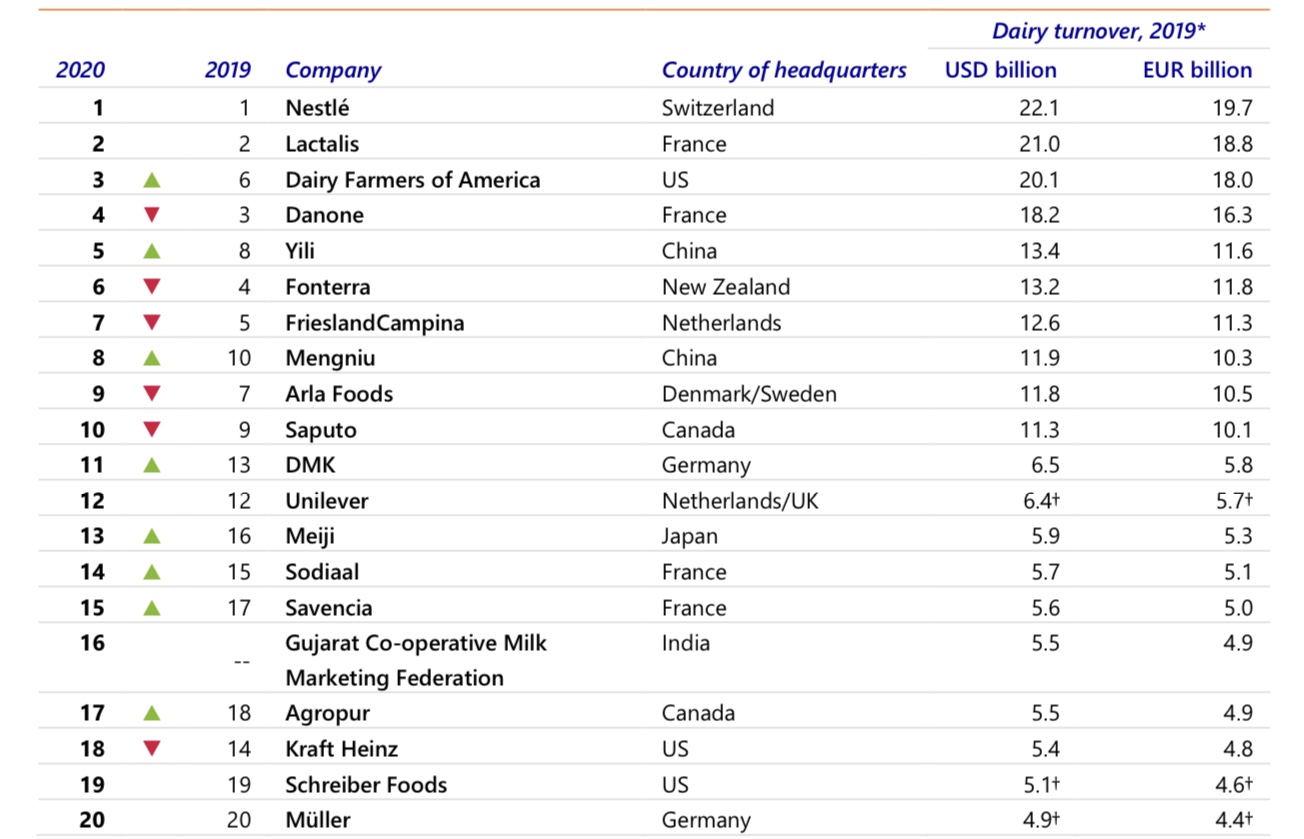Click the red down arrow beside Kraft Heinz
1304x839 pixels.
point(152,749)
